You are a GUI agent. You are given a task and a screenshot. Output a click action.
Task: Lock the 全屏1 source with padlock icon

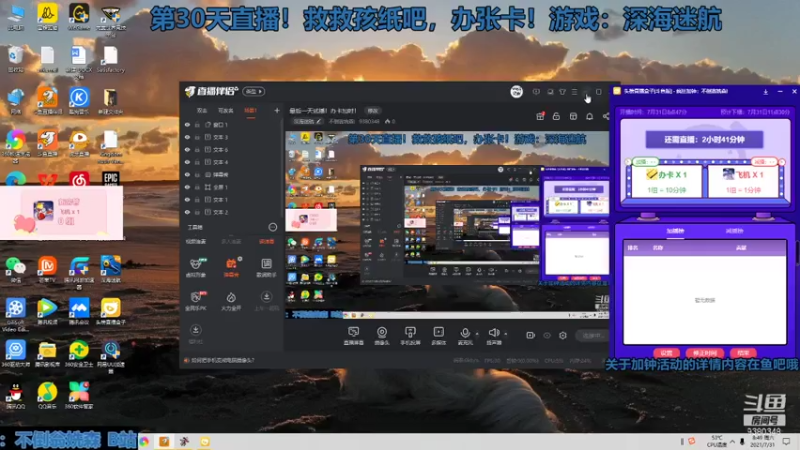(197, 187)
